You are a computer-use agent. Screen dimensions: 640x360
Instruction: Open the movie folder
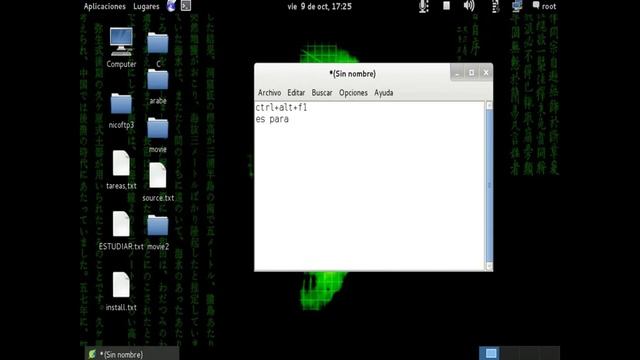pos(158,128)
